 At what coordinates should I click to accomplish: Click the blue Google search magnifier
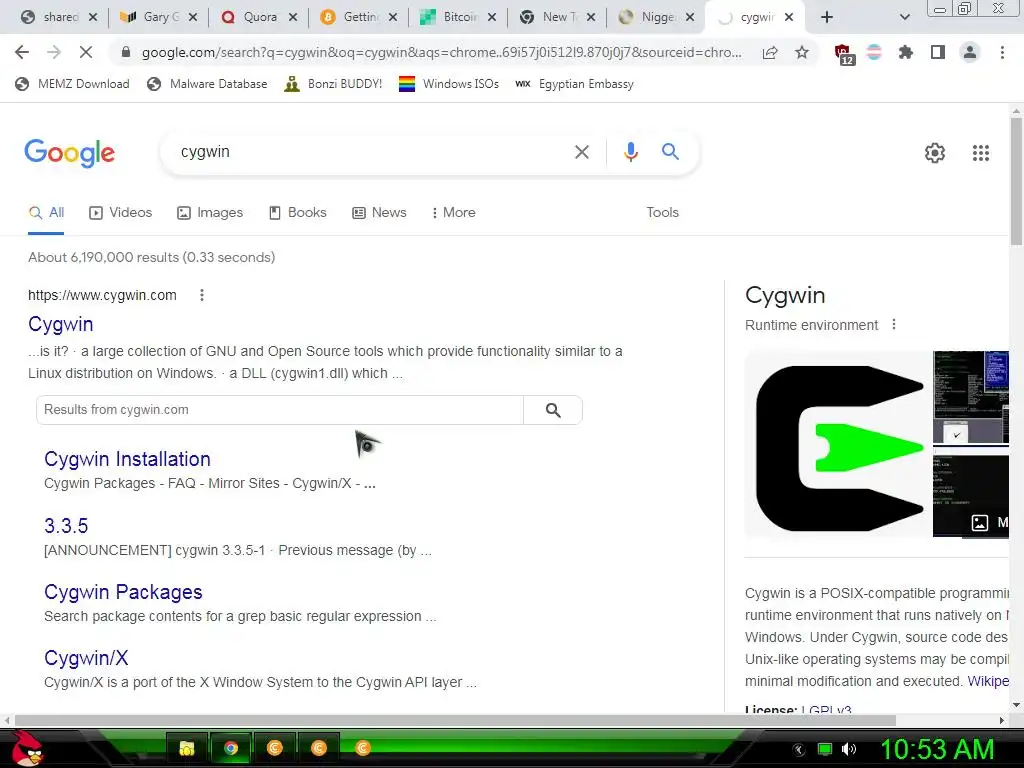pyautogui.click(x=670, y=152)
